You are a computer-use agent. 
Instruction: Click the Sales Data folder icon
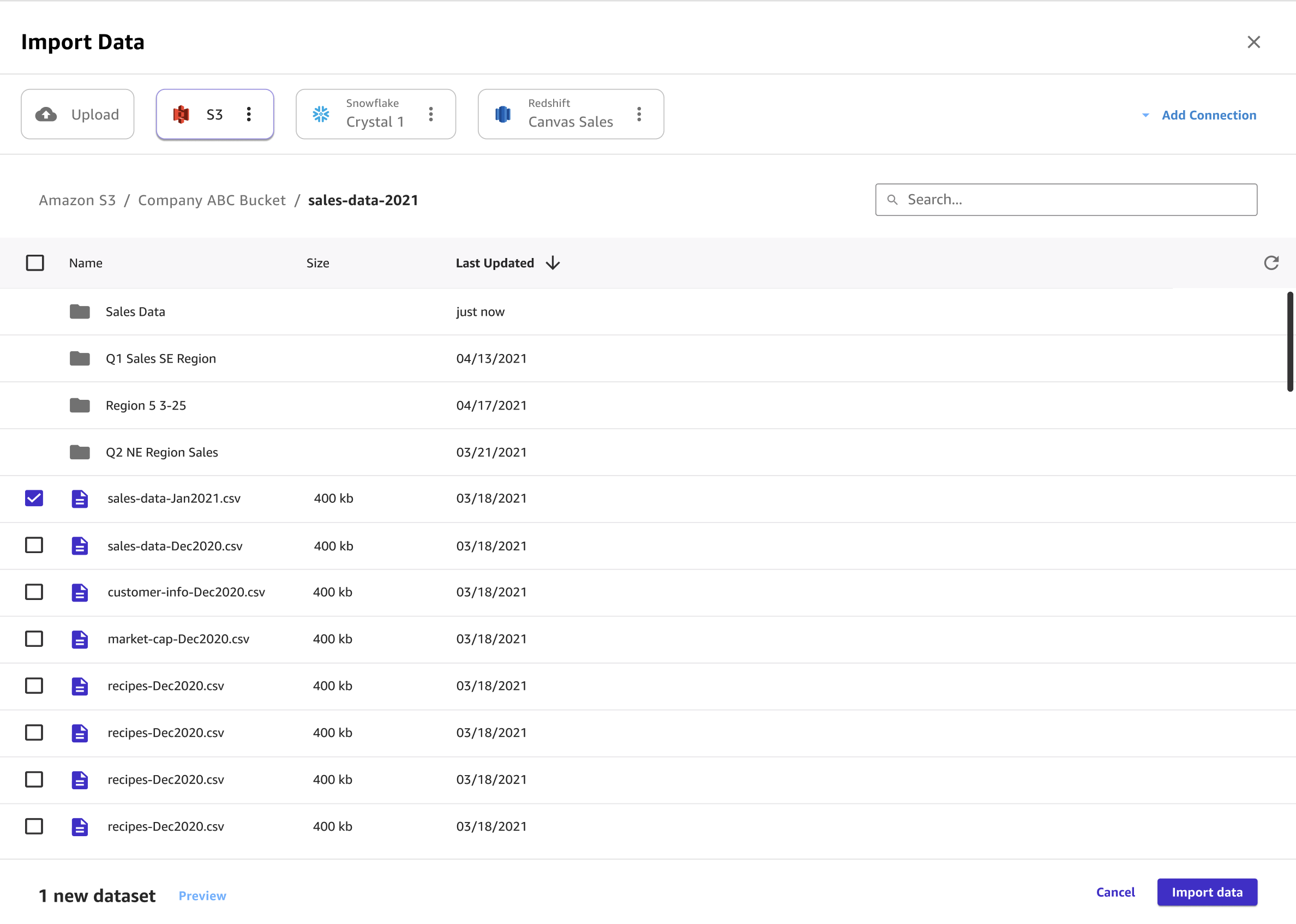point(80,312)
